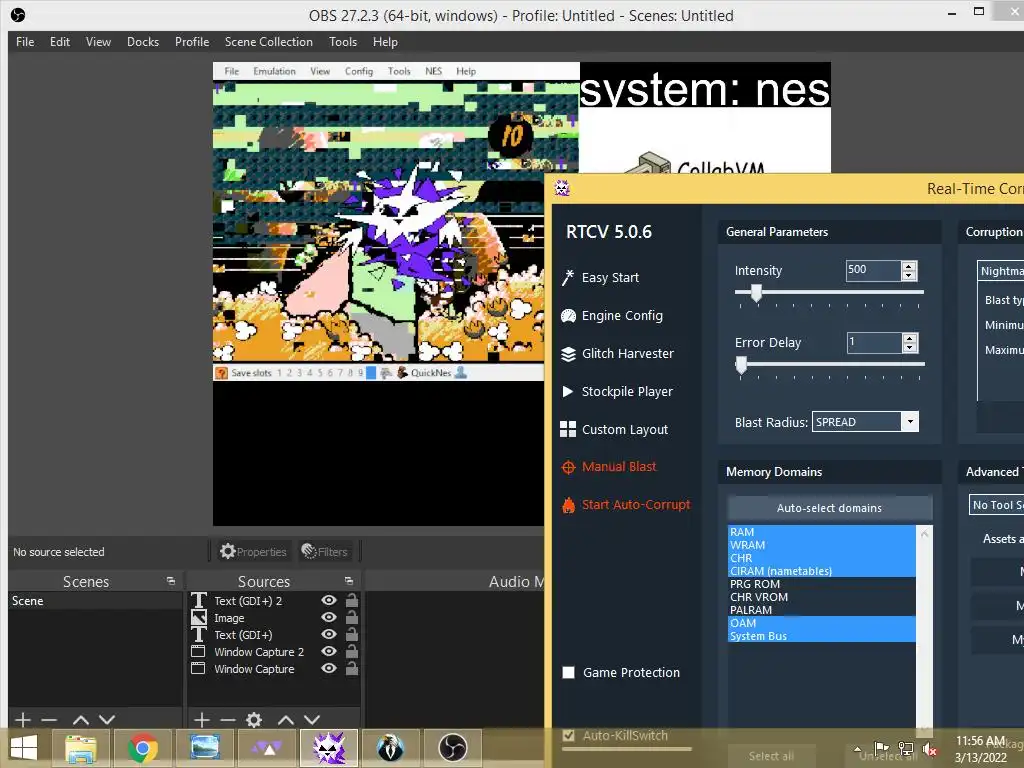Open Easy Start in RTCV sidebar

click(x=600, y=278)
